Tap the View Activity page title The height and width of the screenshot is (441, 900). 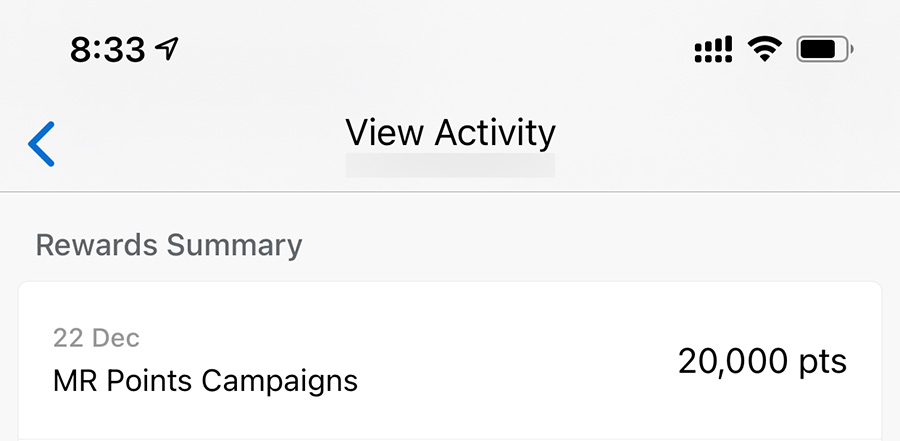pos(451,133)
